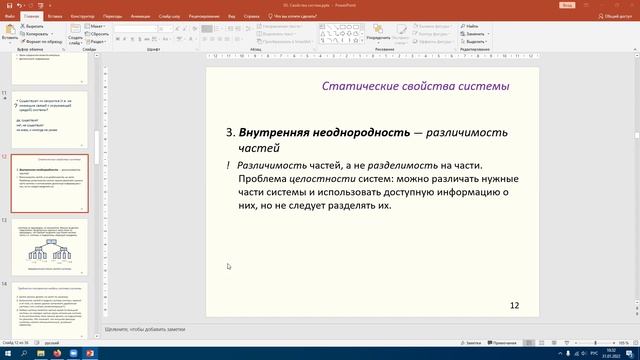This screenshot has height=360, width=640.
Task: Reset slide layout with Сбросить
Action: pyautogui.click(x=97, y=34)
